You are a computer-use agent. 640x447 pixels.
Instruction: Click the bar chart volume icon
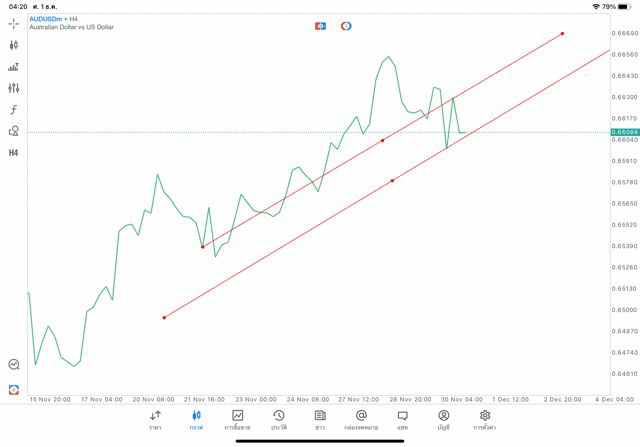(14, 67)
